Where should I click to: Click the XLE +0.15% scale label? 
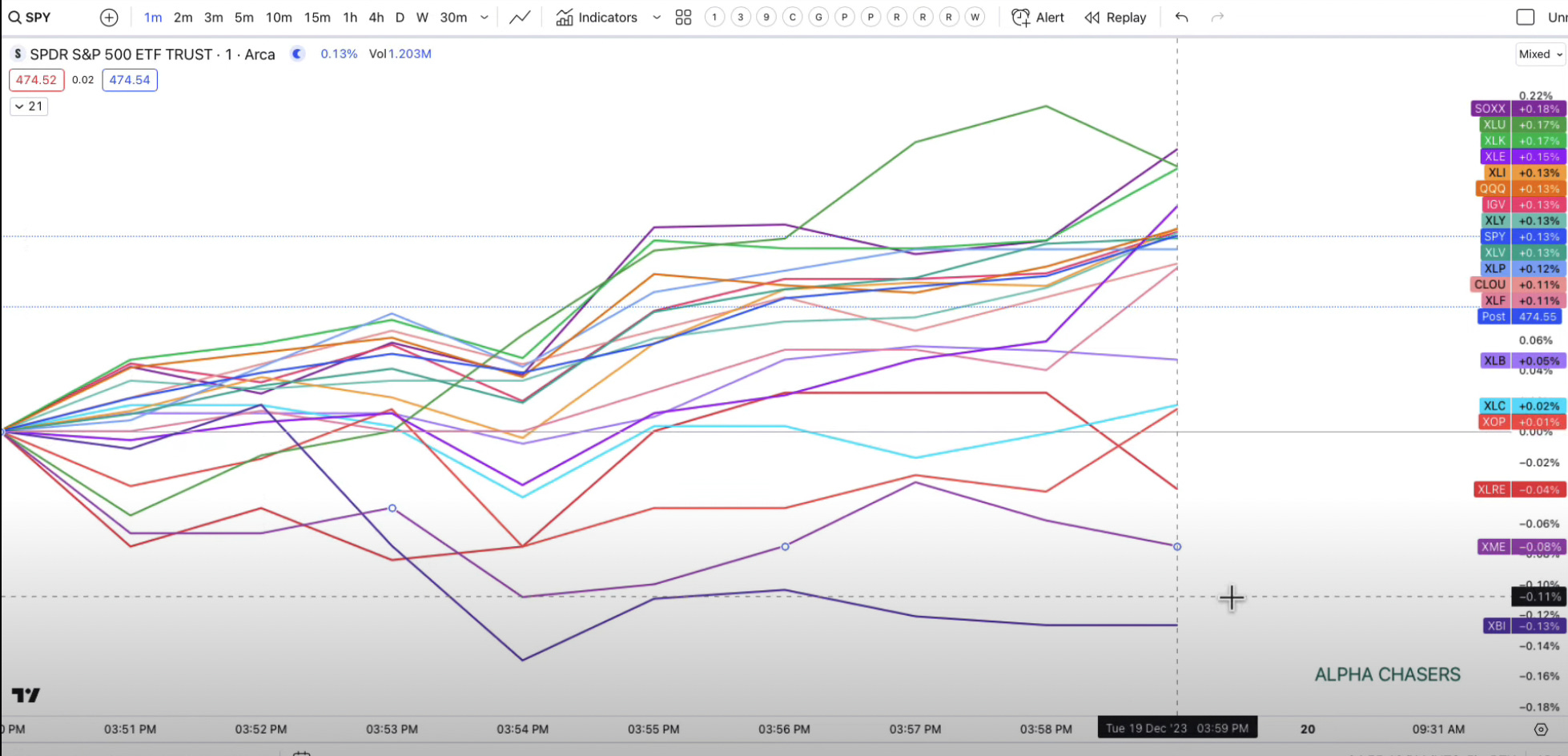pyautogui.click(x=1522, y=157)
